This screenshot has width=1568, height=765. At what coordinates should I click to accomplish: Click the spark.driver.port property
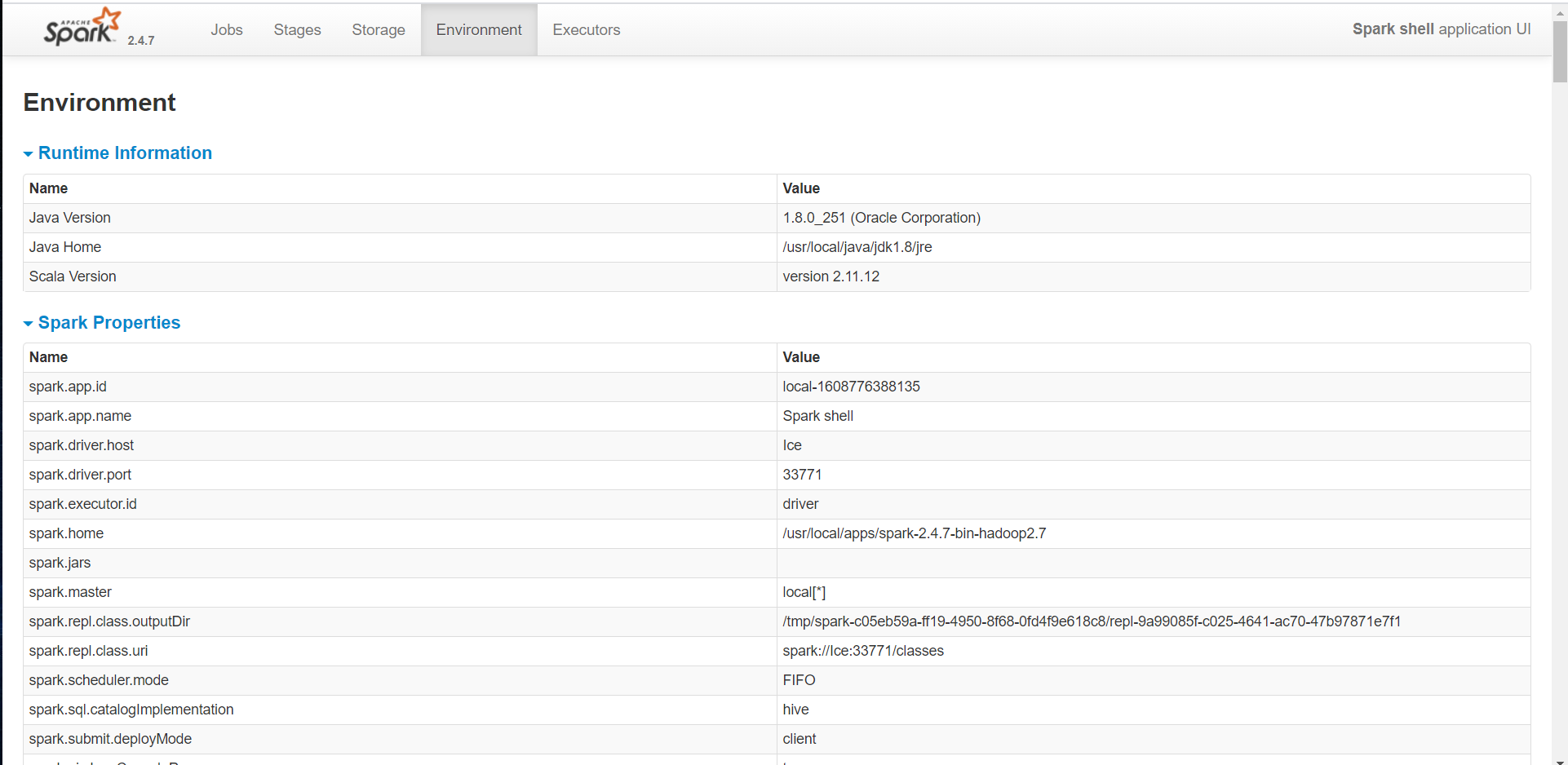80,475
